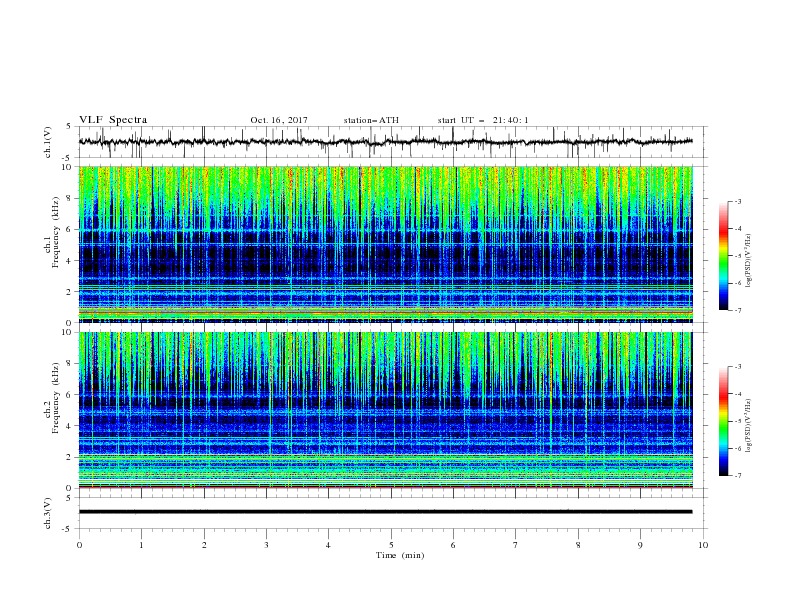Click the time axis tick label "7"

click(516, 545)
